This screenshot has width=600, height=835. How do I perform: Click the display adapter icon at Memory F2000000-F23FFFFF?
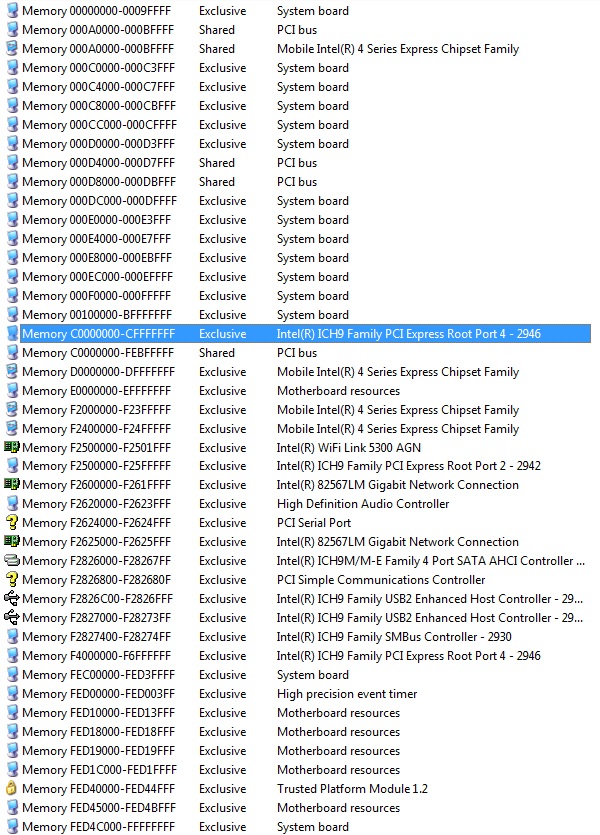pyautogui.click(x=12, y=409)
